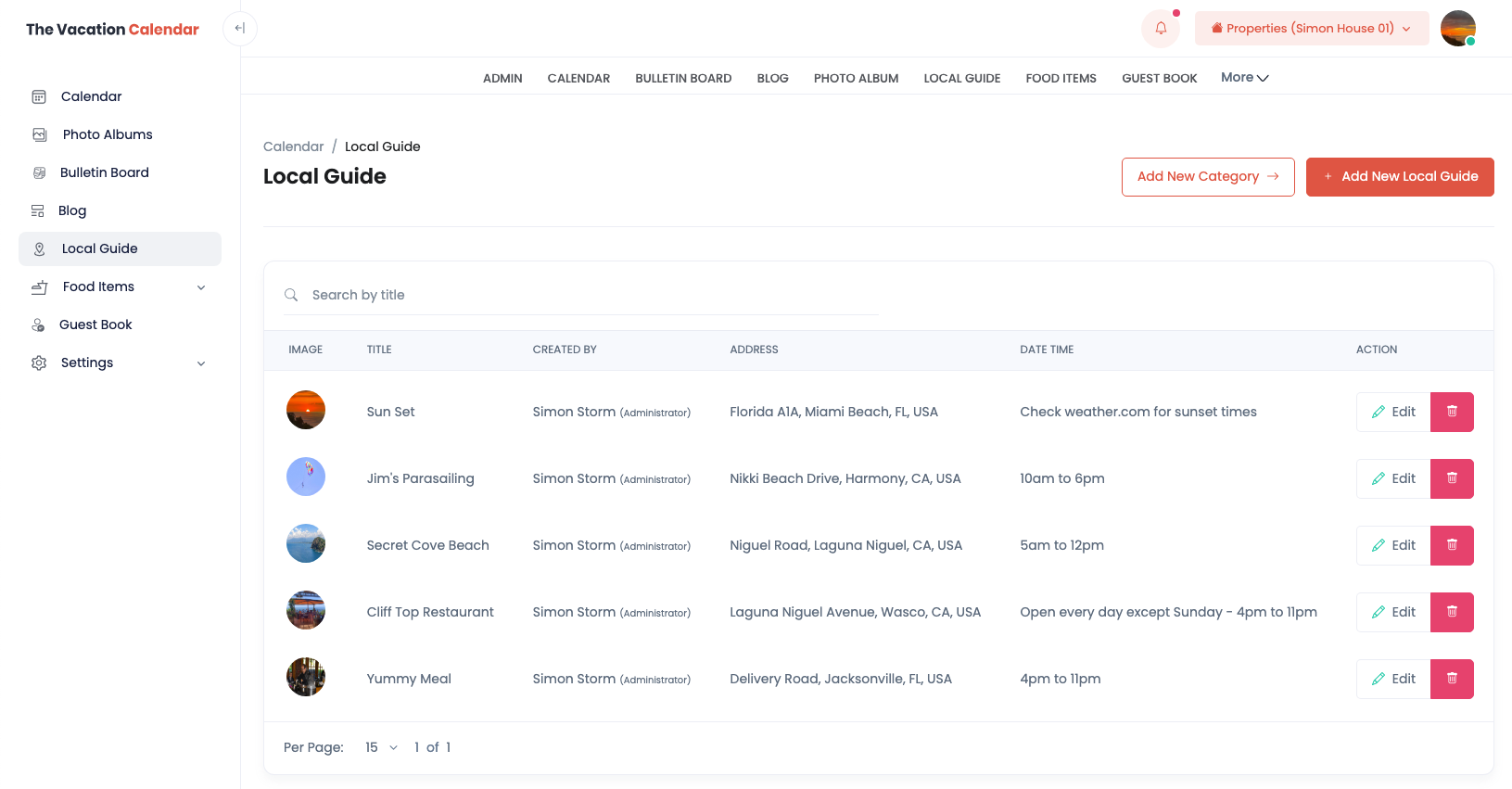Open Photo Album in top navigation
This screenshot has width=1512, height=789.
856,79
